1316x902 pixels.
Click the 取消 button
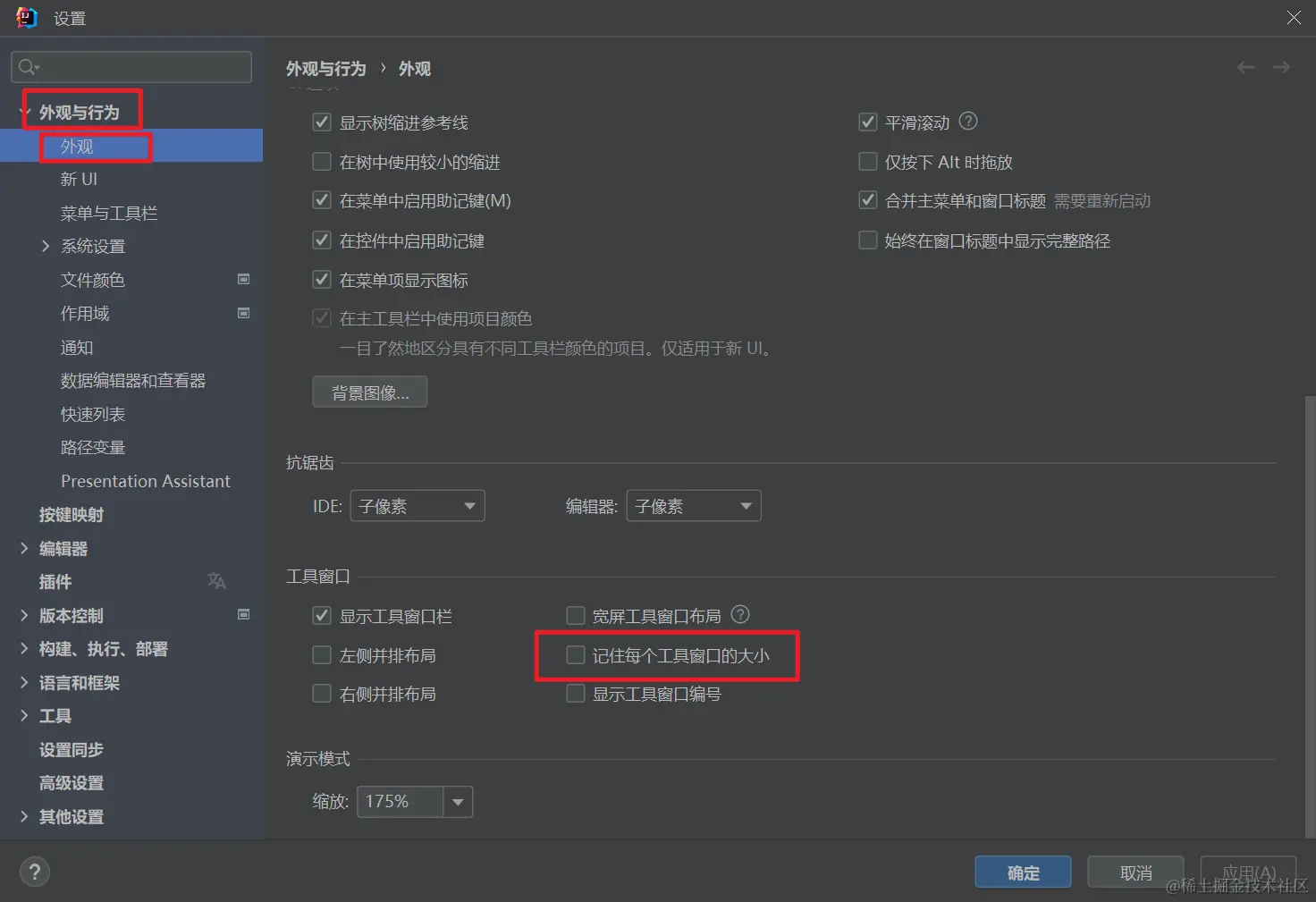[1135, 872]
